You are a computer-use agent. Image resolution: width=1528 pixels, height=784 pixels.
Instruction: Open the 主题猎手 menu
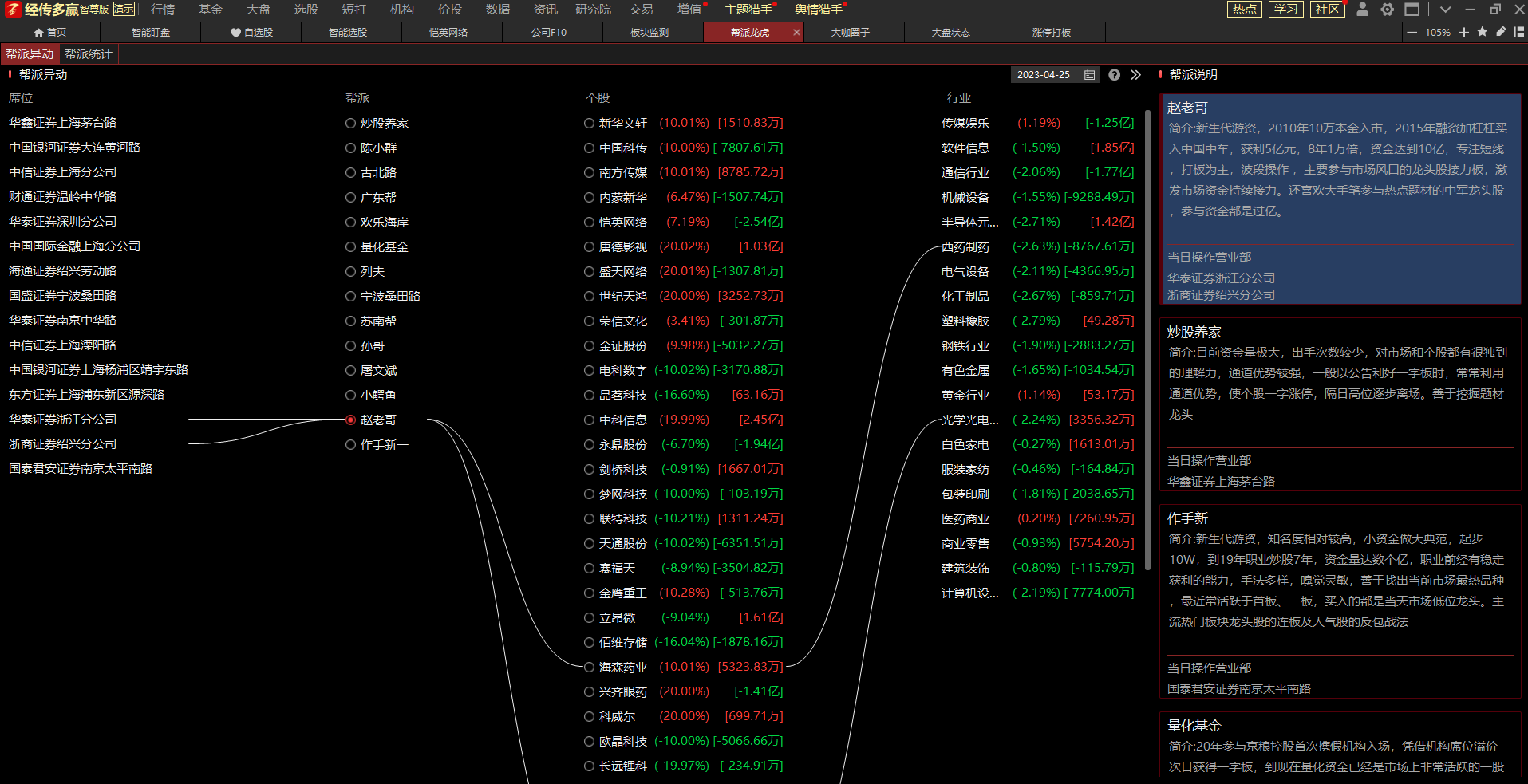(748, 10)
